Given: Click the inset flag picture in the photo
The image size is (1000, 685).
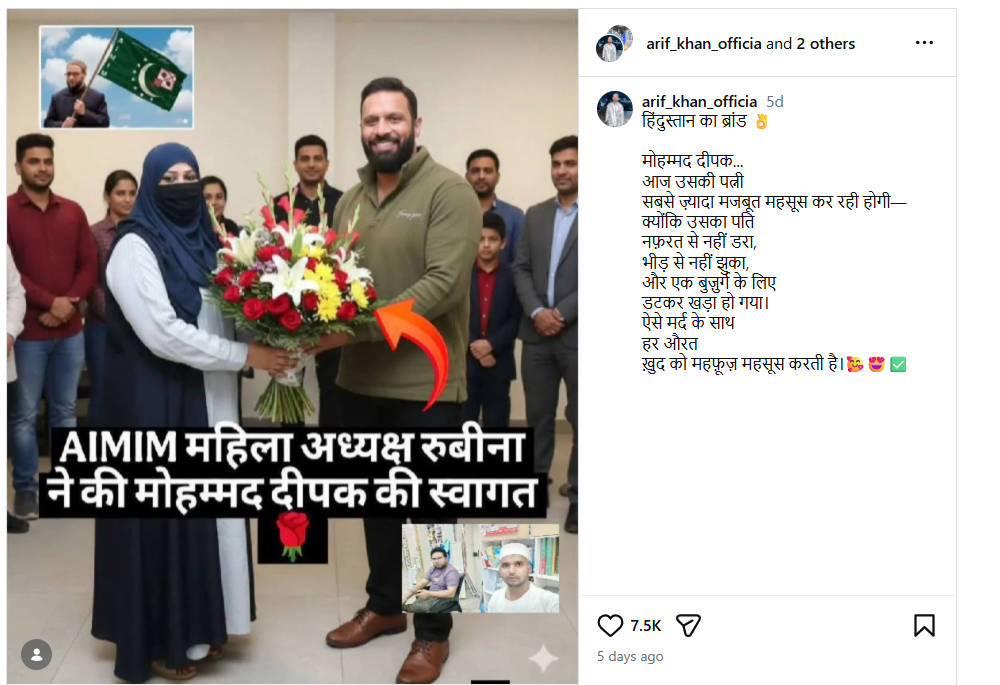Looking at the screenshot, I should coord(117,77).
